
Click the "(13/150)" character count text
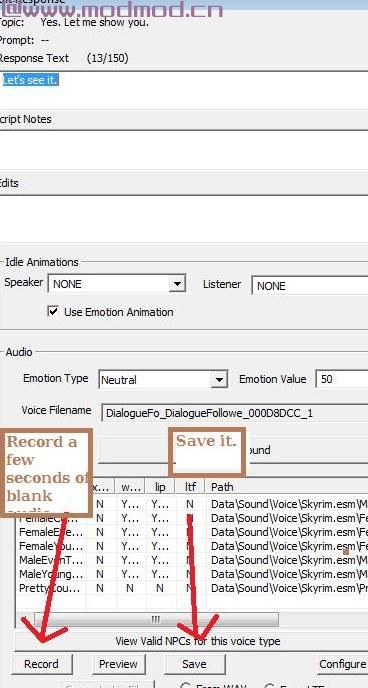pyautogui.click(x=107, y=58)
